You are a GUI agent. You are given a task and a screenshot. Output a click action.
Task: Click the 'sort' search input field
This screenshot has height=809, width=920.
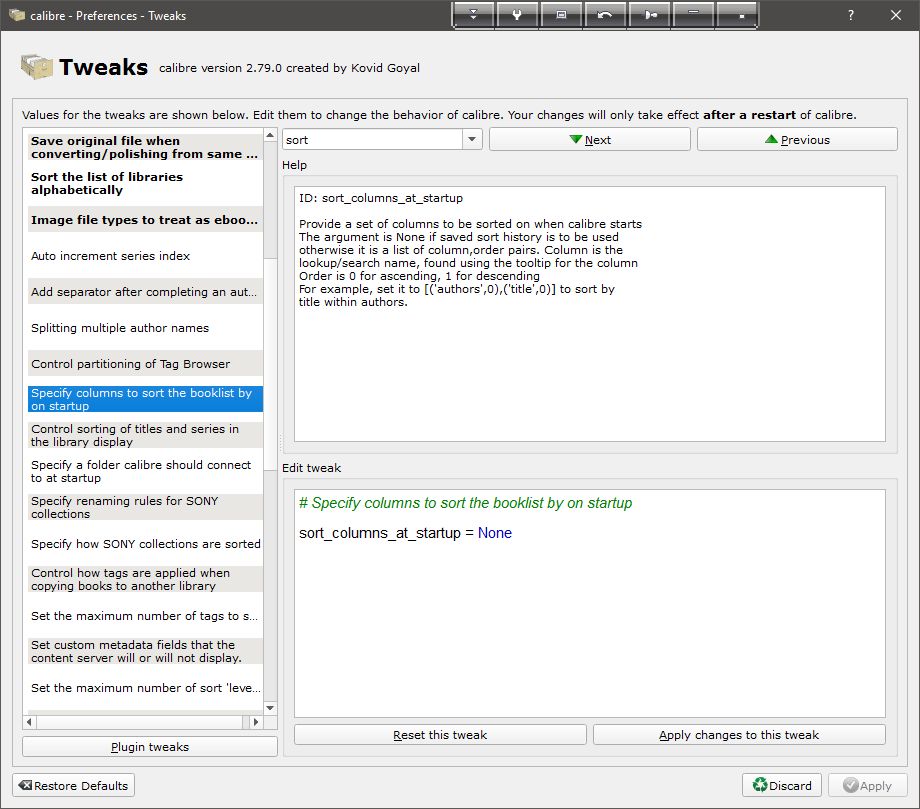pyautogui.click(x=373, y=140)
